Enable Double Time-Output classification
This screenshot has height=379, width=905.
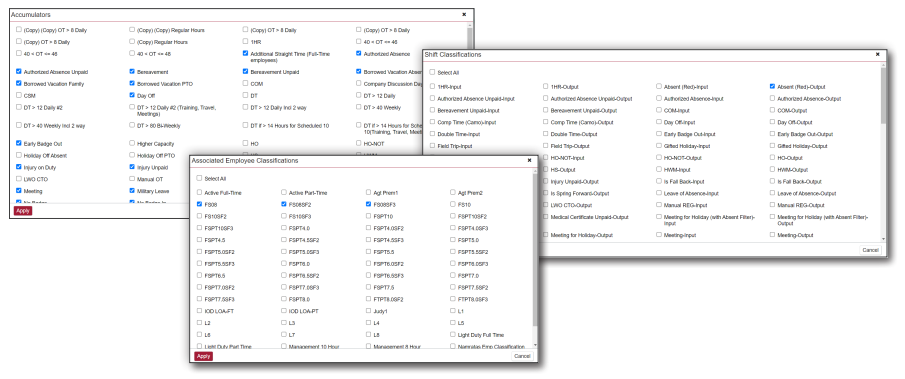click(x=545, y=134)
